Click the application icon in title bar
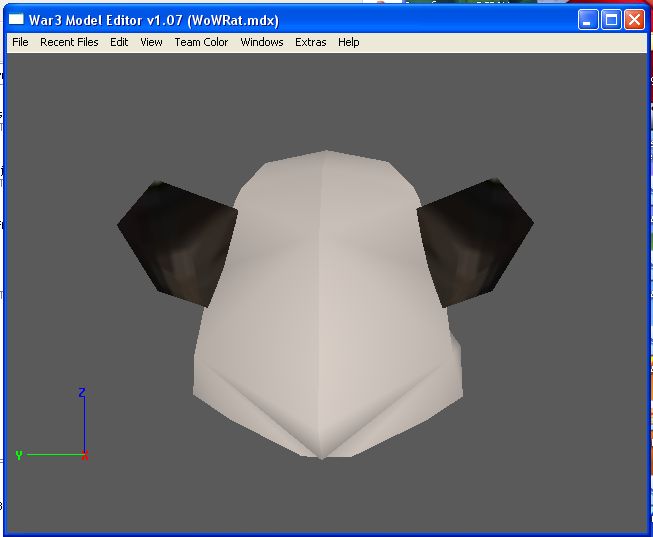 [16, 20]
